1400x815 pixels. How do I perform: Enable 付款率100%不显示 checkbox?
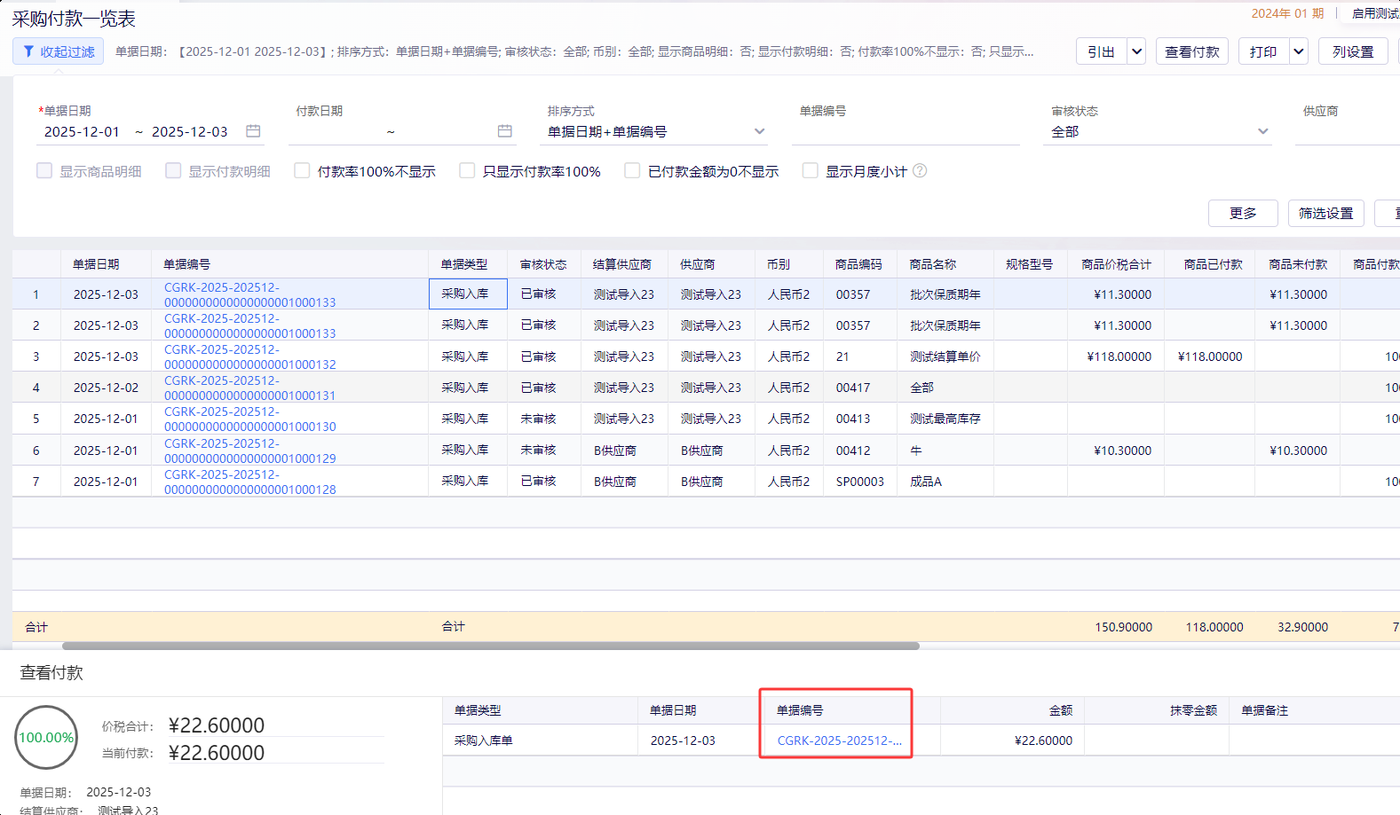(x=302, y=171)
